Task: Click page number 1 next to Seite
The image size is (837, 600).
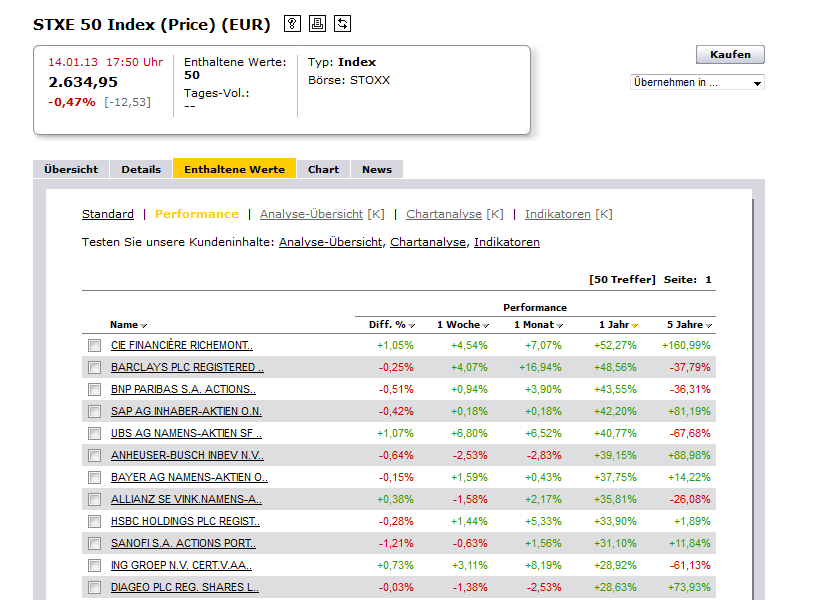Action: click(x=708, y=279)
